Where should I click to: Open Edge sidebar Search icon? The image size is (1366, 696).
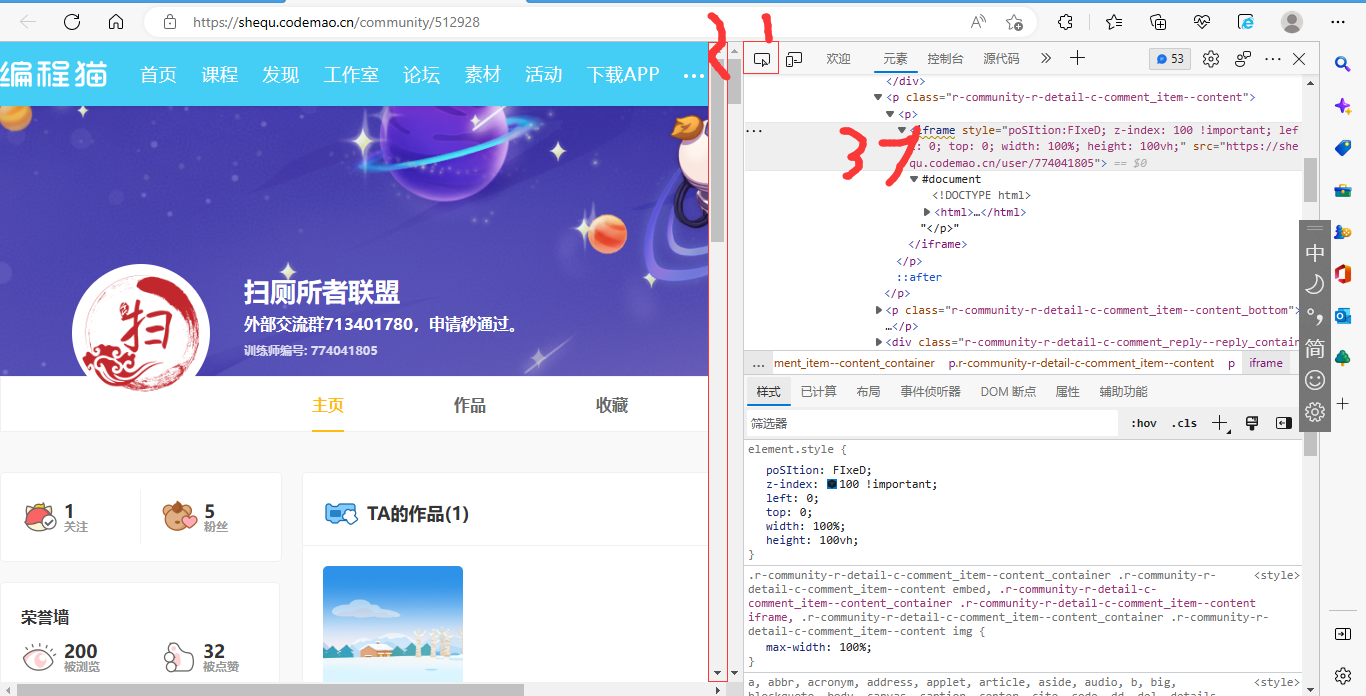click(1343, 64)
